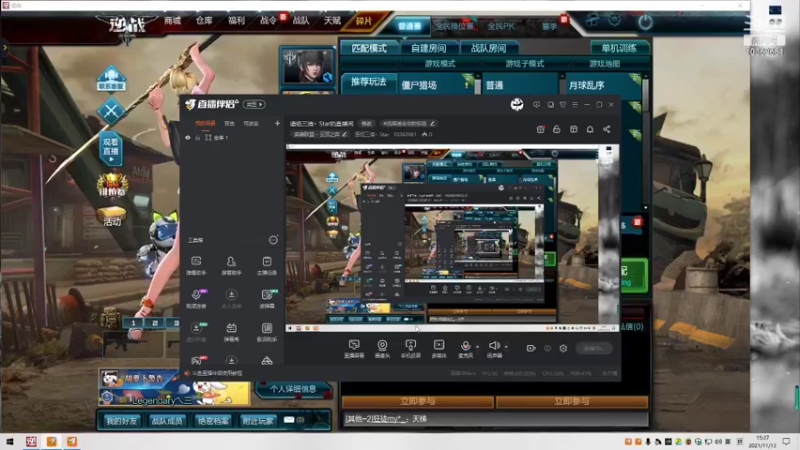The height and width of the screenshot is (450, 800).
Task: Click the 单机训练 button
Action: point(619,48)
